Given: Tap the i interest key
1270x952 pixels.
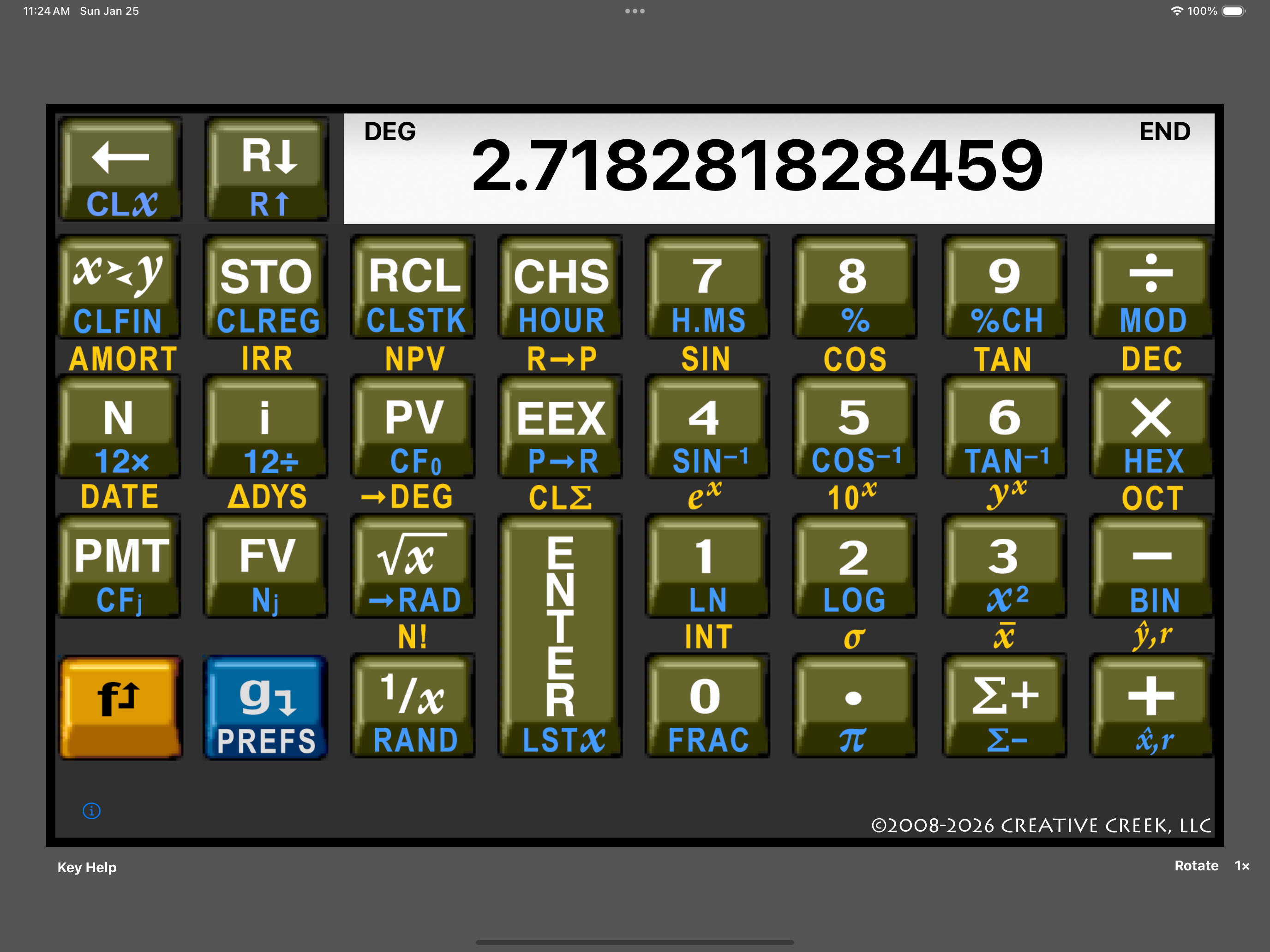Looking at the screenshot, I should pos(266,427).
